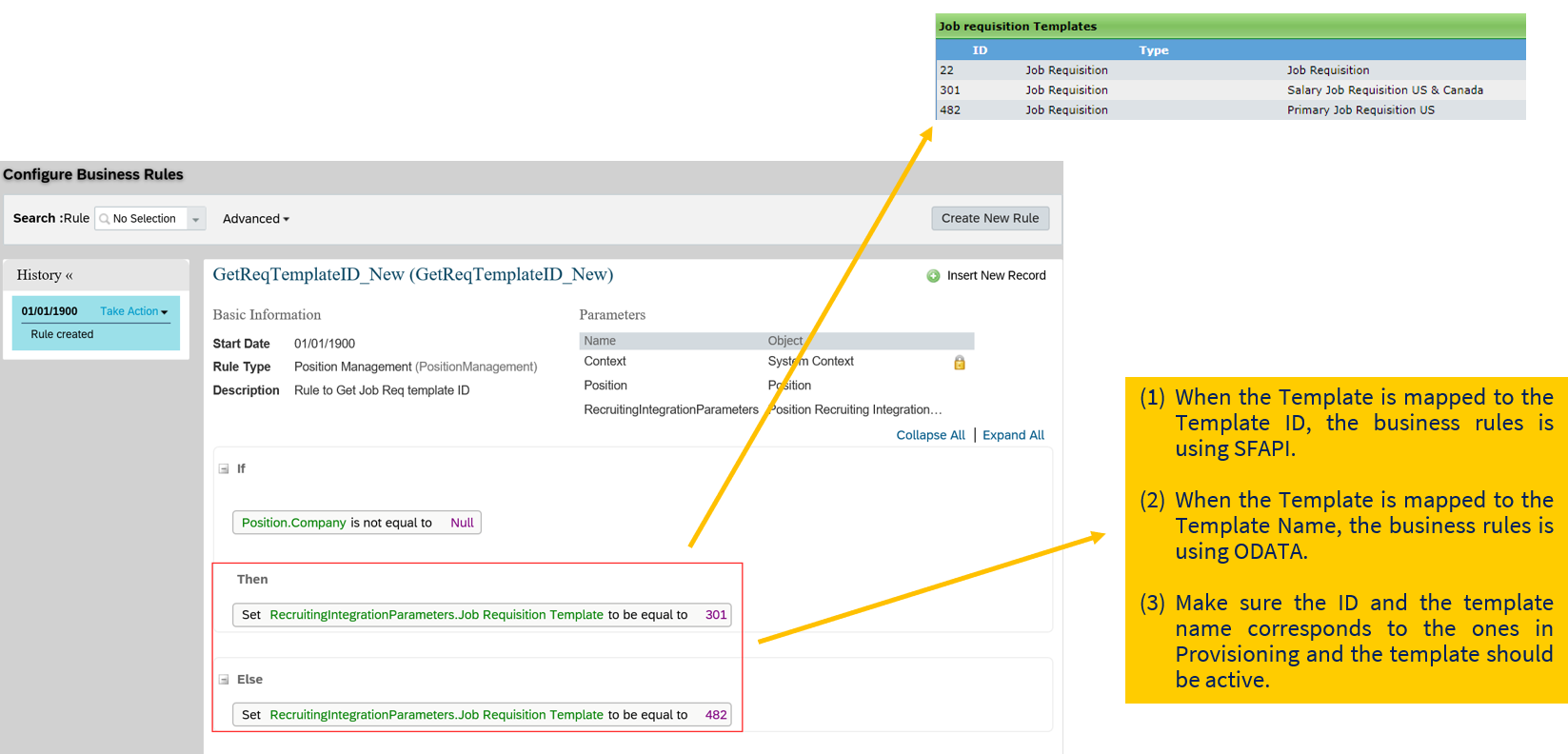1568x754 pixels.
Task: Open the Rule search dropdown arrow
Action: (x=196, y=219)
